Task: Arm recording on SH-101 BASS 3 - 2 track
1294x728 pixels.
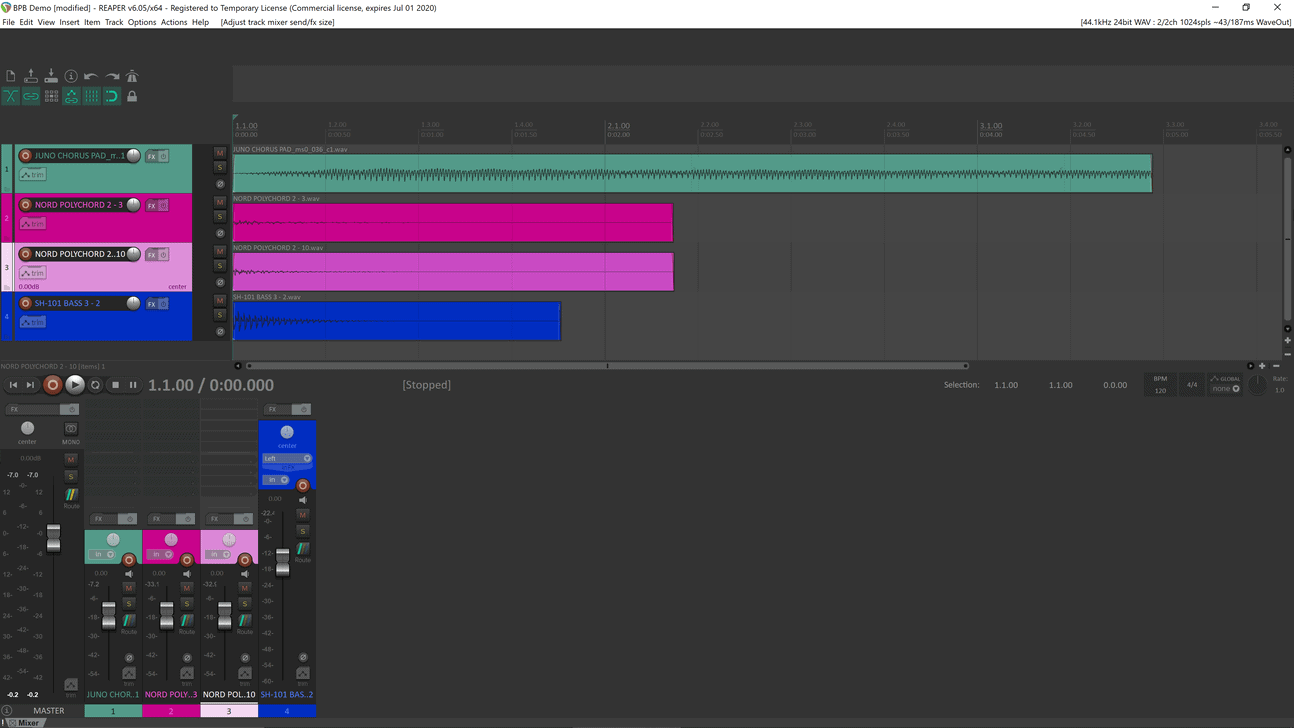Action: point(26,303)
